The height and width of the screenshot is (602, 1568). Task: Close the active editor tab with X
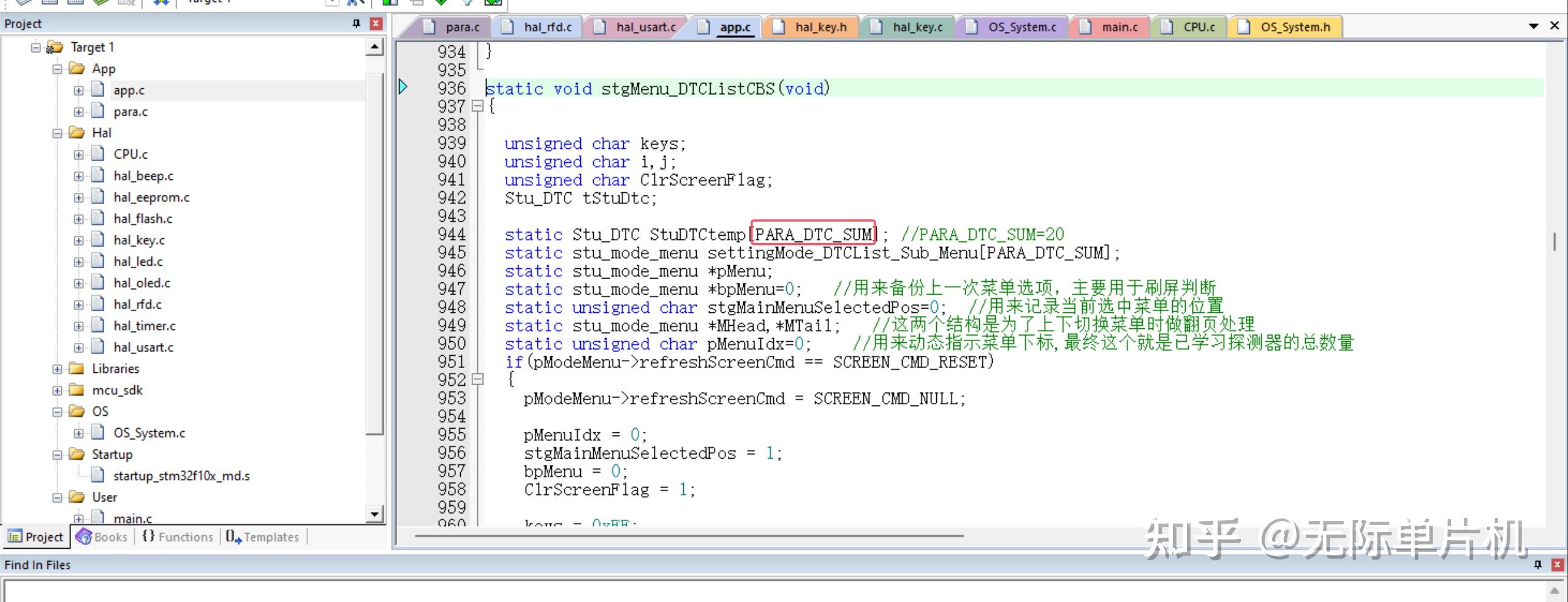1555,26
